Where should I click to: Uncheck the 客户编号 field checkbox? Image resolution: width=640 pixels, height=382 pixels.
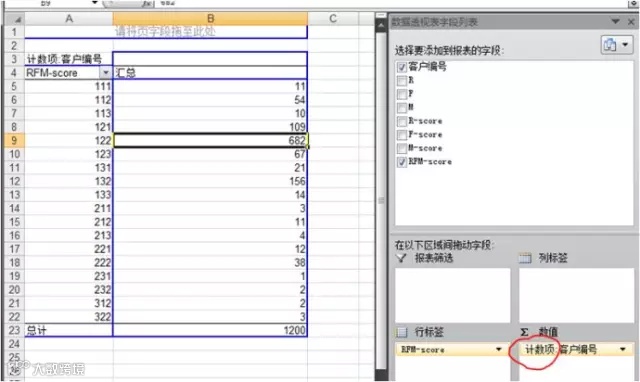tap(402, 67)
